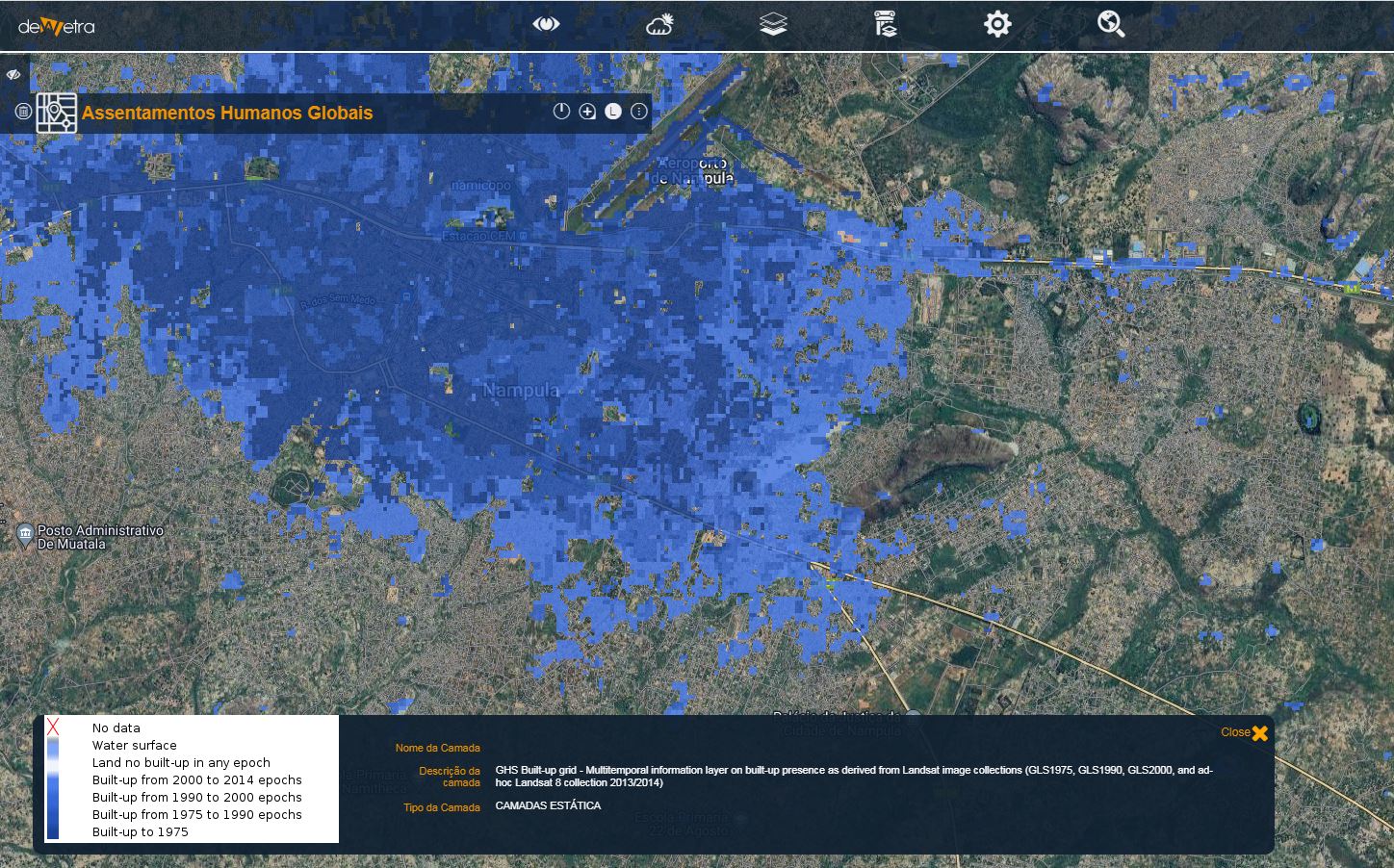Click the Dewetra logo
Image resolution: width=1394 pixels, height=868 pixels.
[57, 26]
